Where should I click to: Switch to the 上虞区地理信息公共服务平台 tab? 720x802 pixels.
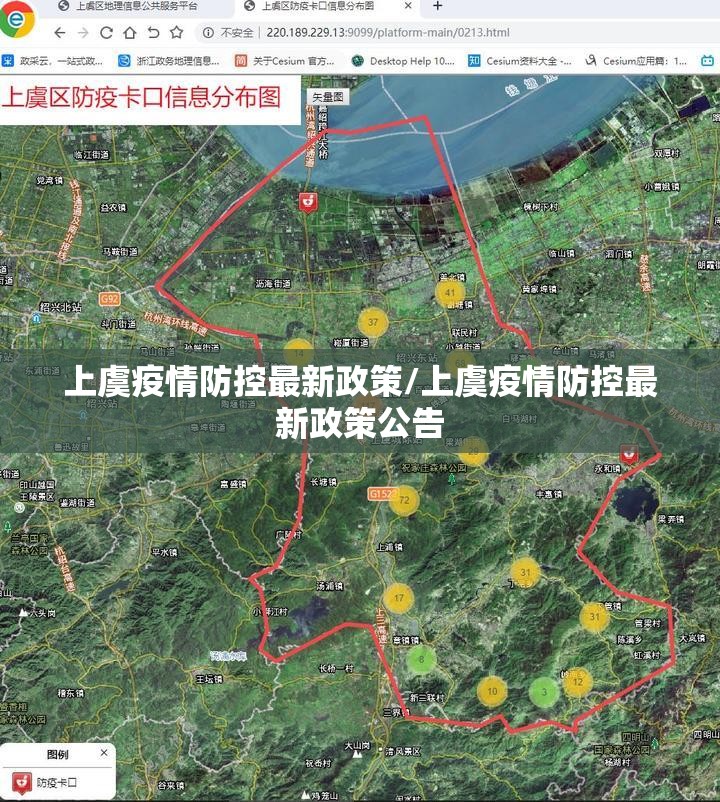click(x=130, y=7)
